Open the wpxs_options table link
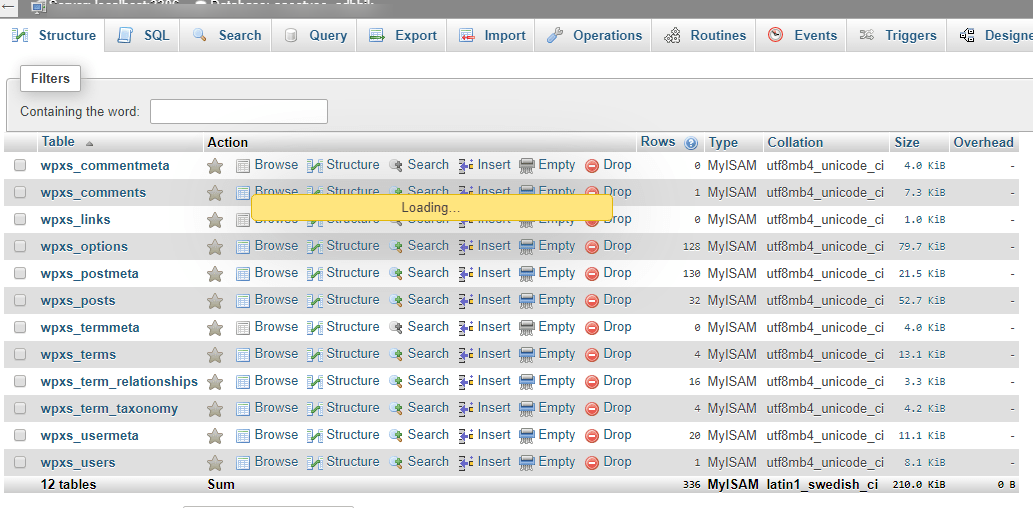The width and height of the screenshot is (1033, 508). [x=84, y=246]
